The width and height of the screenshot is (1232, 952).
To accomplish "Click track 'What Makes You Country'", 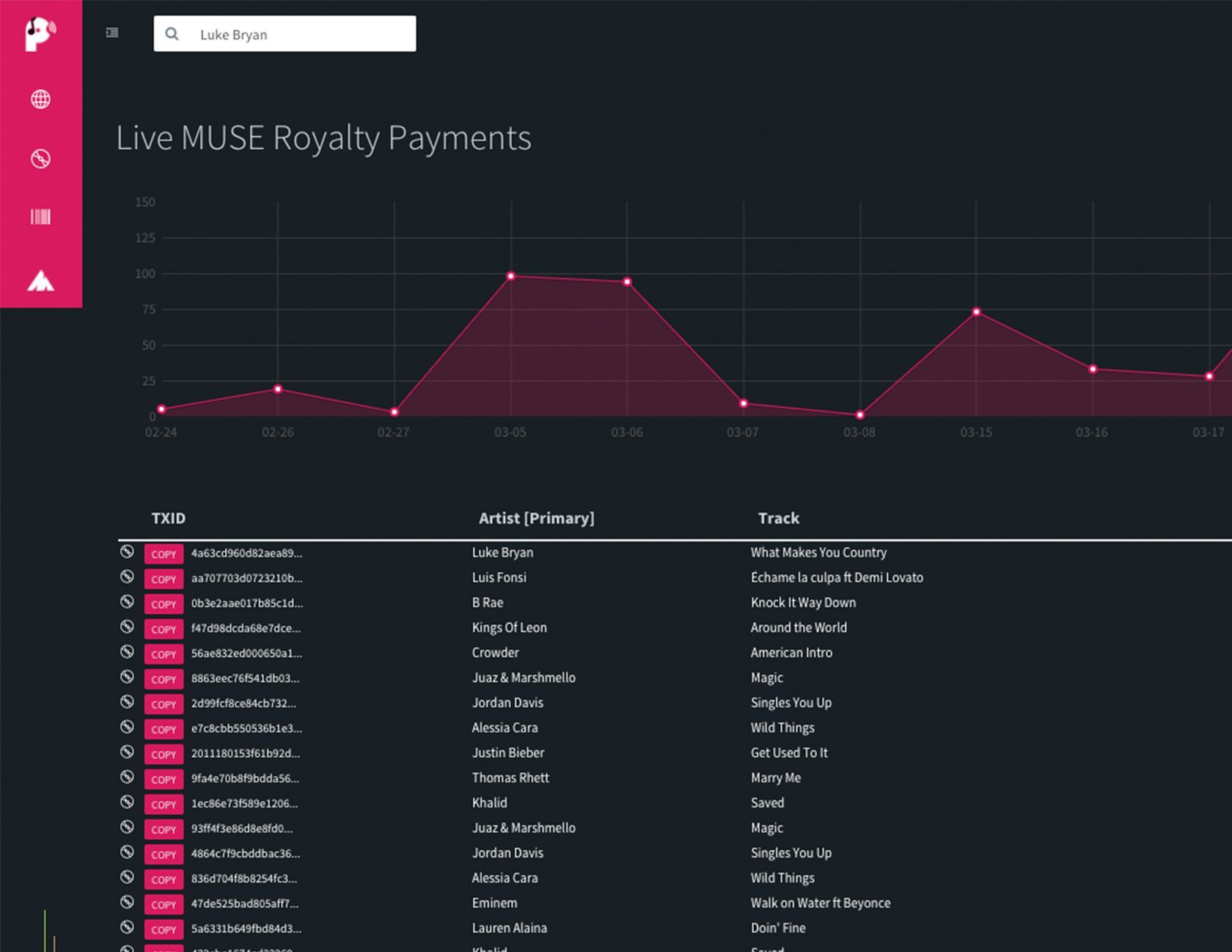I will [x=818, y=552].
